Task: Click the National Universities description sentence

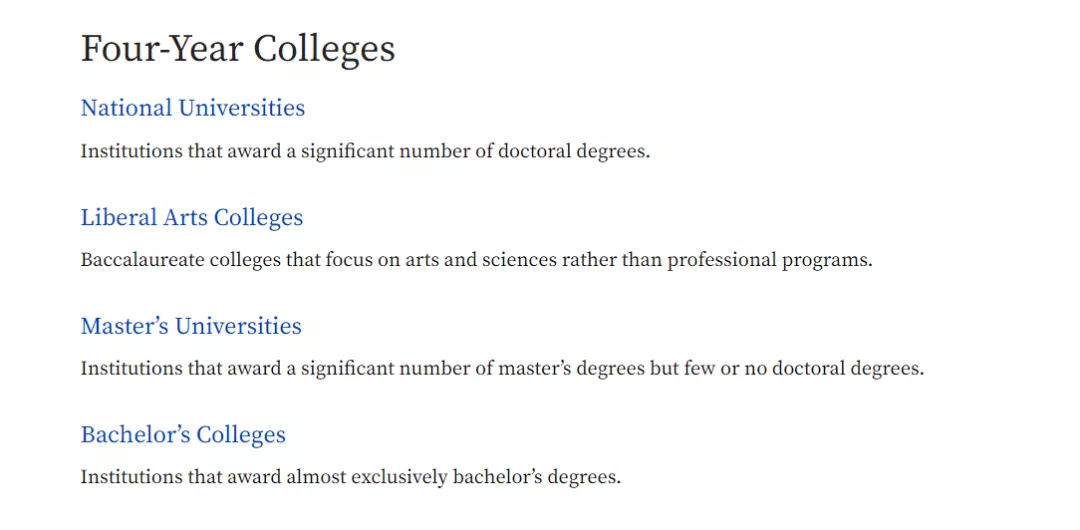Action: pyautogui.click(x=365, y=152)
